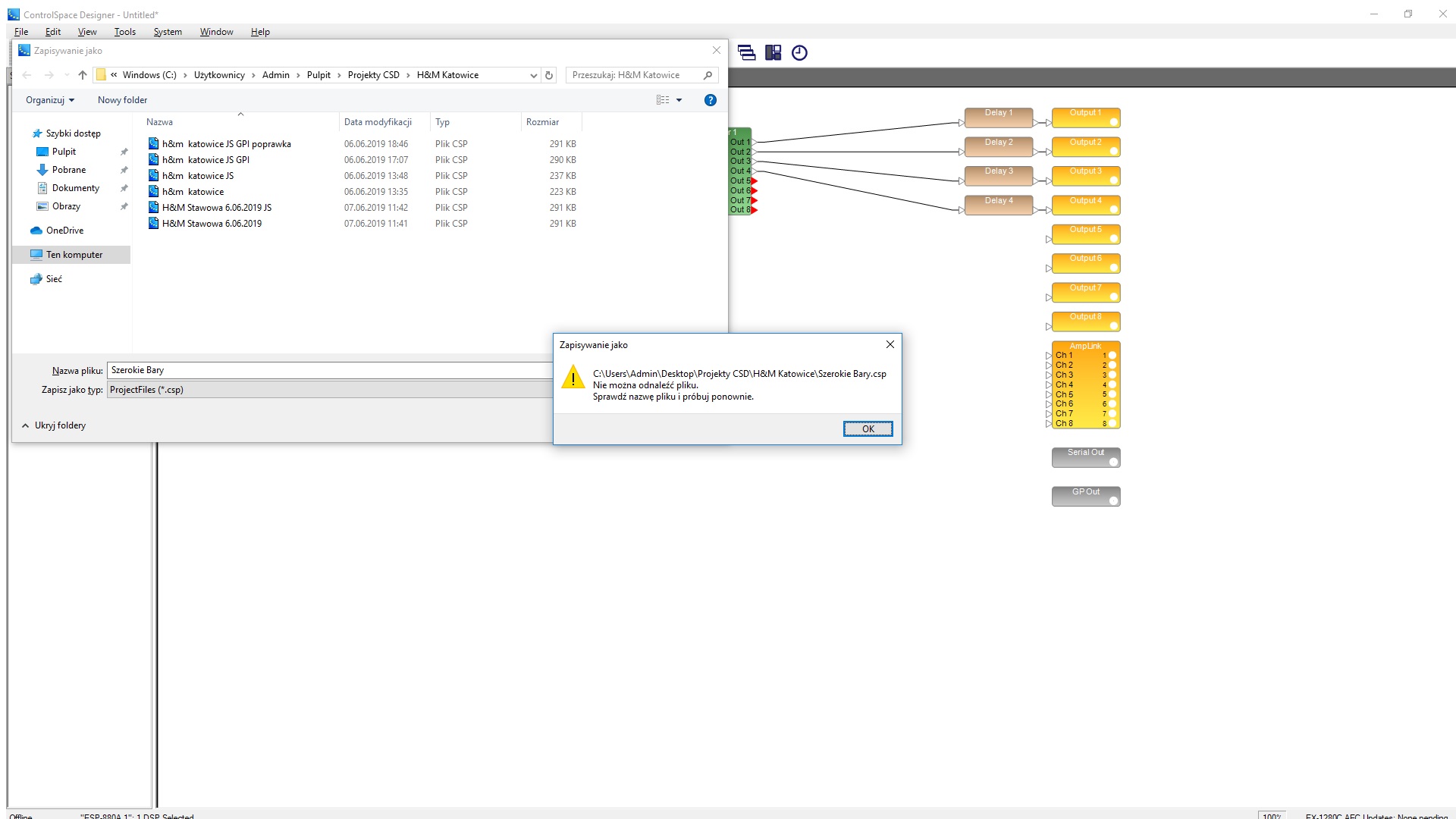1456x819 pixels.
Task: Select Pobrane in the navigation pane
Action: (x=69, y=170)
